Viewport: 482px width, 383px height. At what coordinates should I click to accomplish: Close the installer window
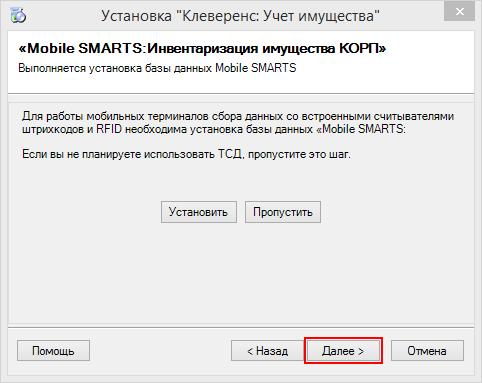pyautogui.click(x=459, y=12)
